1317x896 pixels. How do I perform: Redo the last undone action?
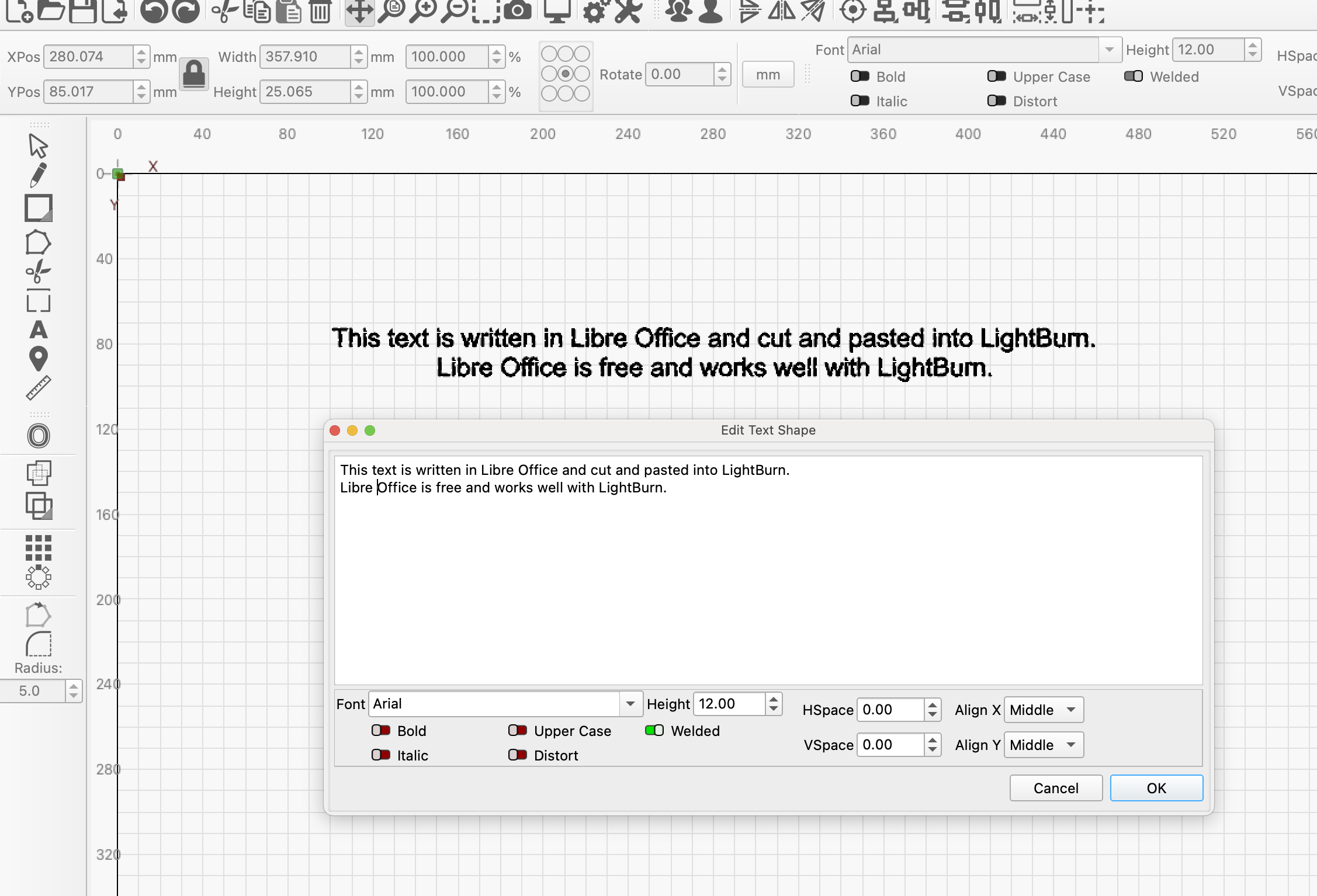tap(186, 11)
